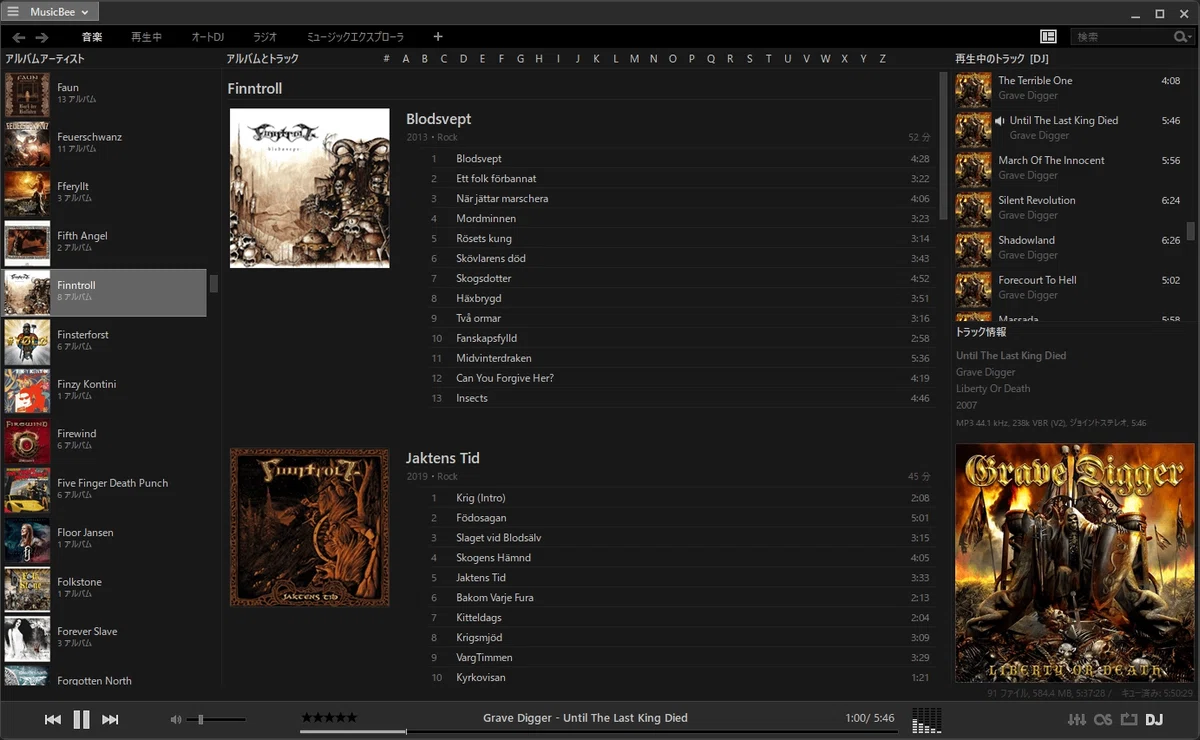Switch to the 音楽 tab
This screenshot has width=1200, height=740.
pyautogui.click(x=92, y=37)
